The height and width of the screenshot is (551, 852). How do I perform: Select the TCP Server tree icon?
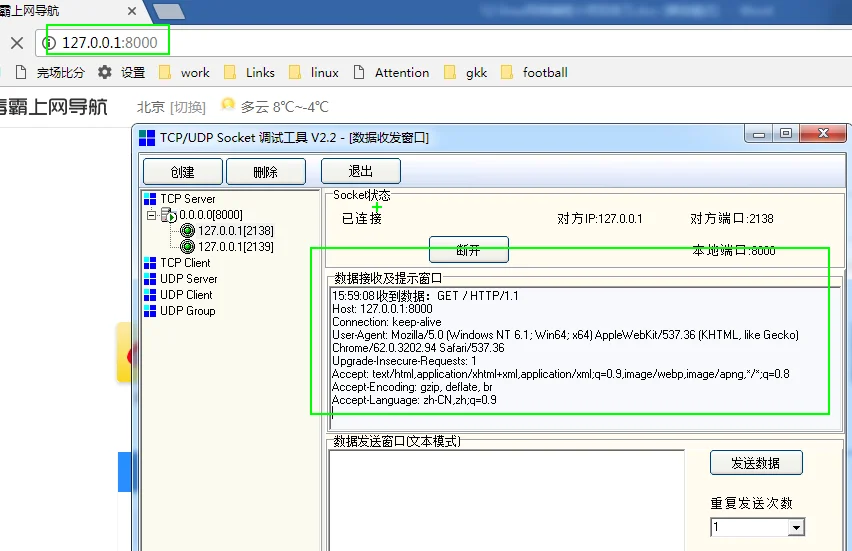click(150, 199)
